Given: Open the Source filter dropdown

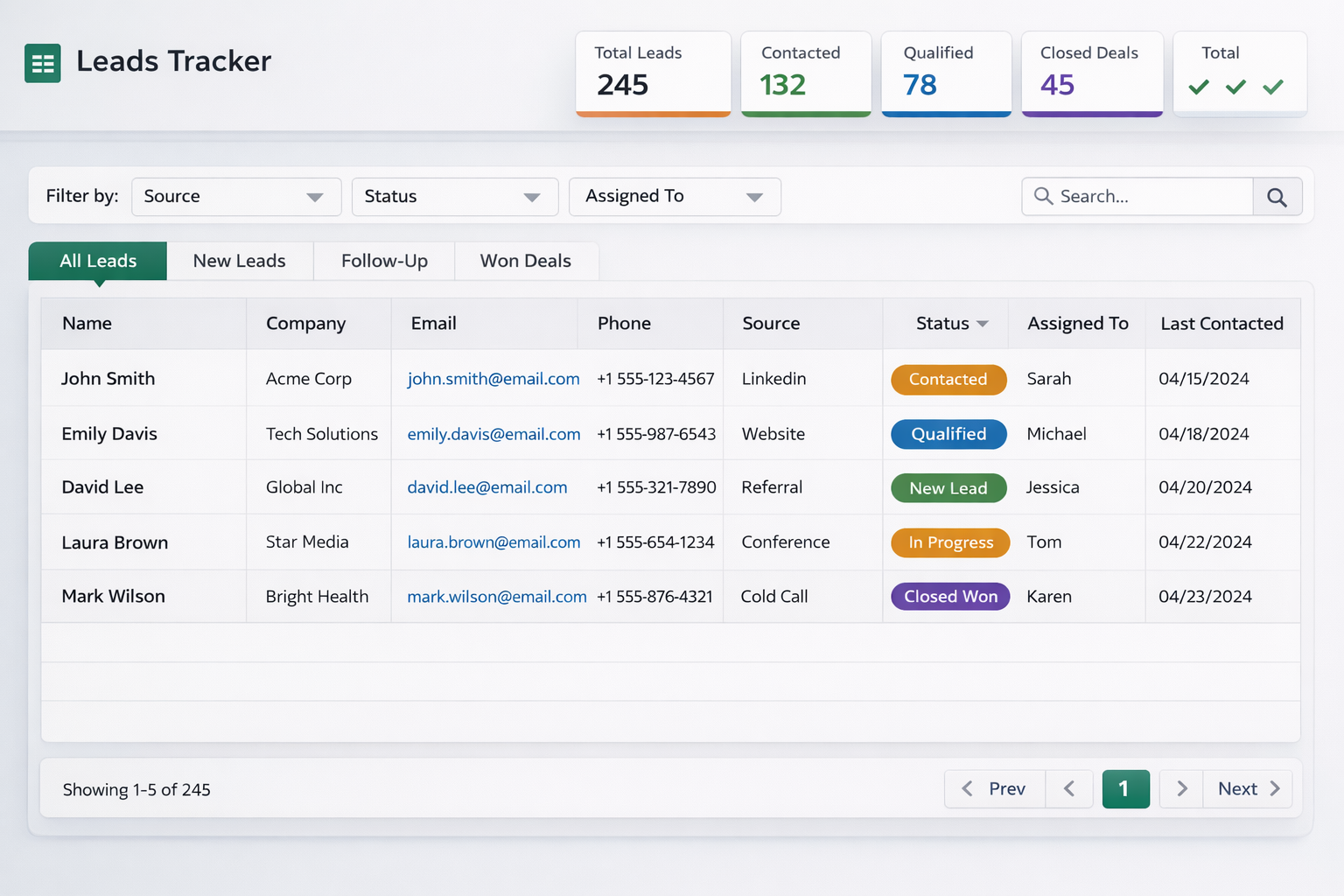Looking at the screenshot, I should point(235,196).
